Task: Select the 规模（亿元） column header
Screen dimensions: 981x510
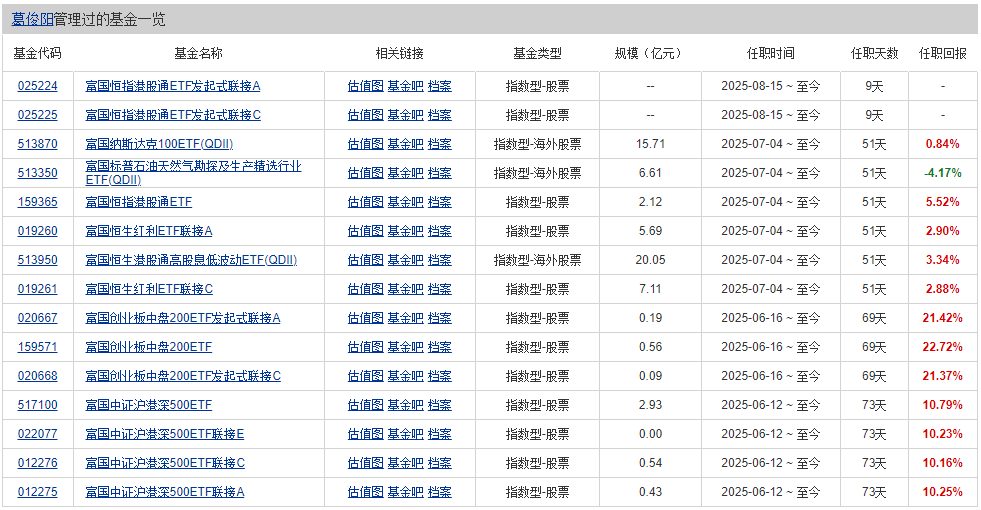Action: click(x=650, y=54)
